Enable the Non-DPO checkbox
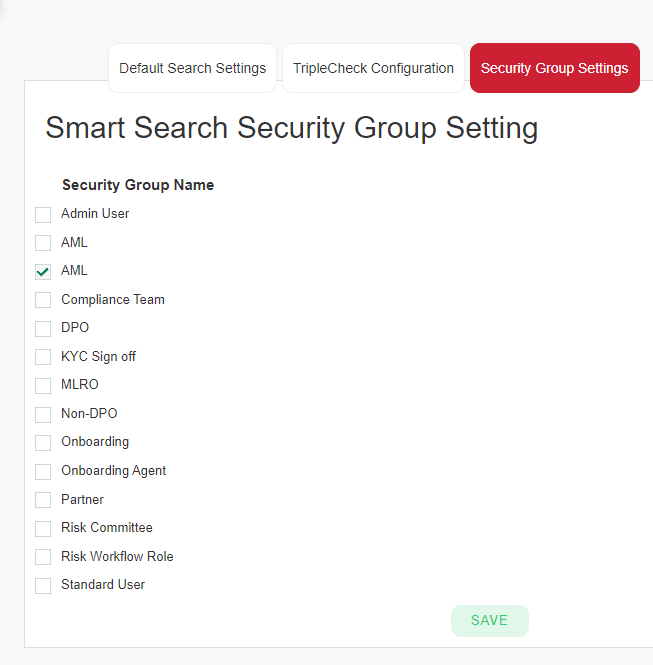This screenshot has width=653, height=665. click(43, 414)
